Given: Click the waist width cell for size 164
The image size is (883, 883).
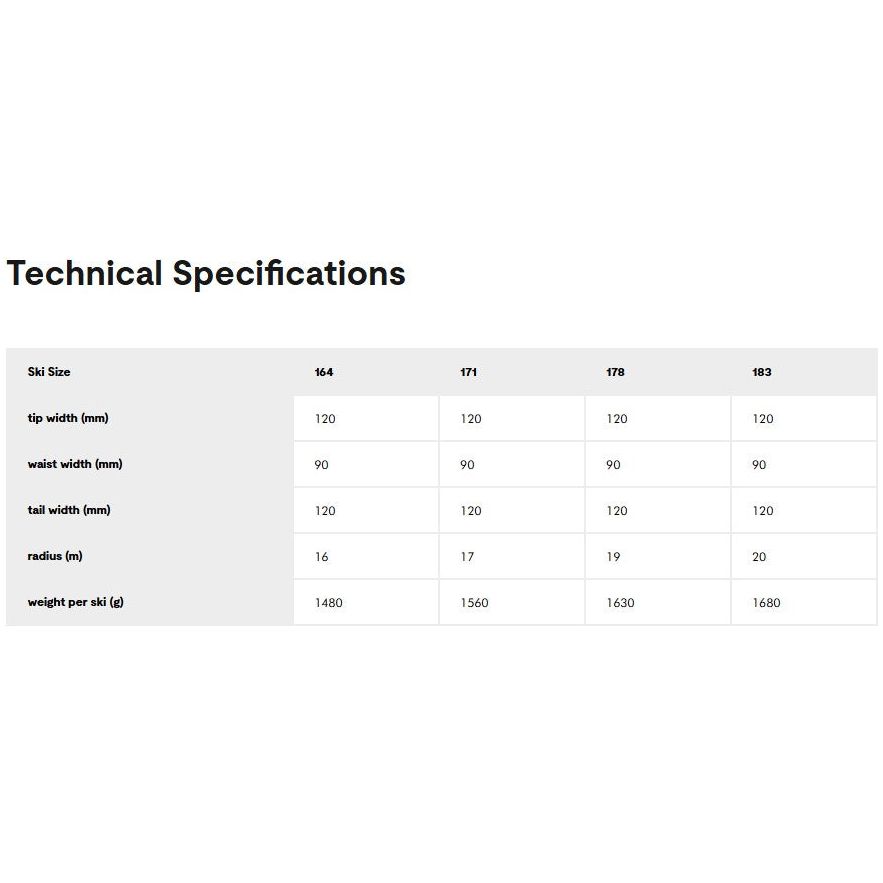Looking at the screenshot, I should 321,465.
